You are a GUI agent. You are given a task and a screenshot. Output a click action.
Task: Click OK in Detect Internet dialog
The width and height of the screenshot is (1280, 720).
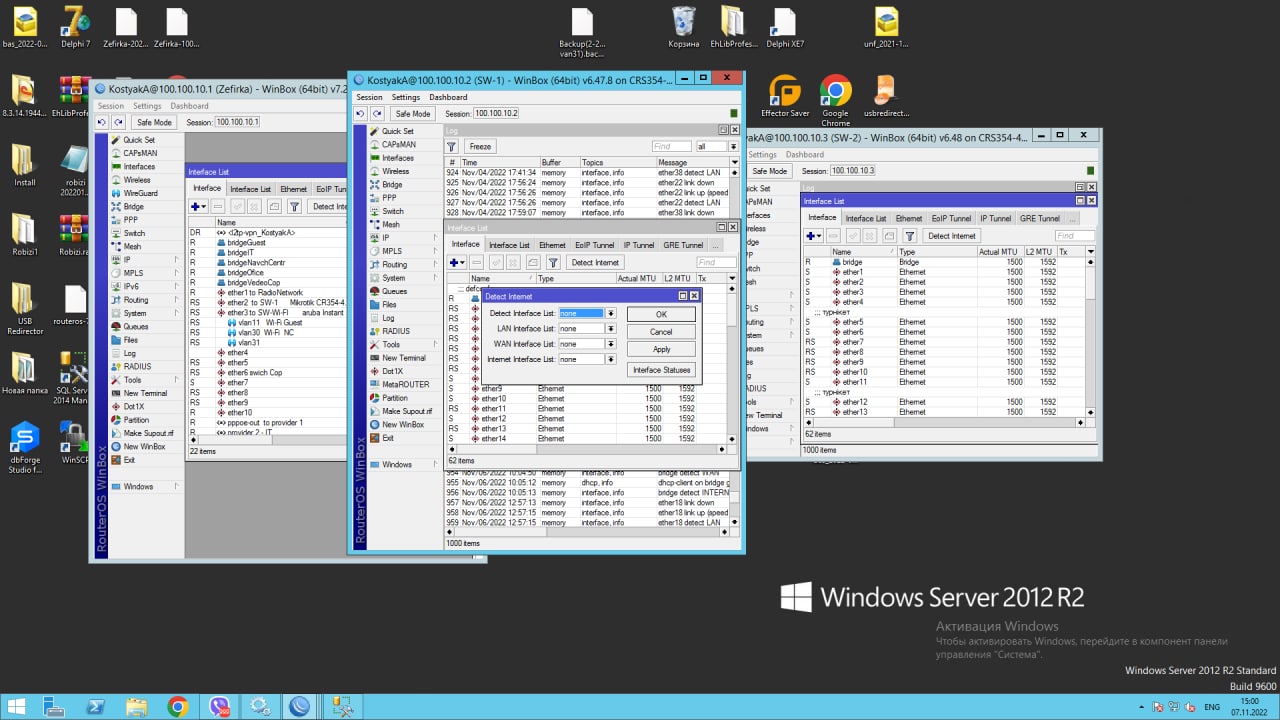(x=661, y=314)
